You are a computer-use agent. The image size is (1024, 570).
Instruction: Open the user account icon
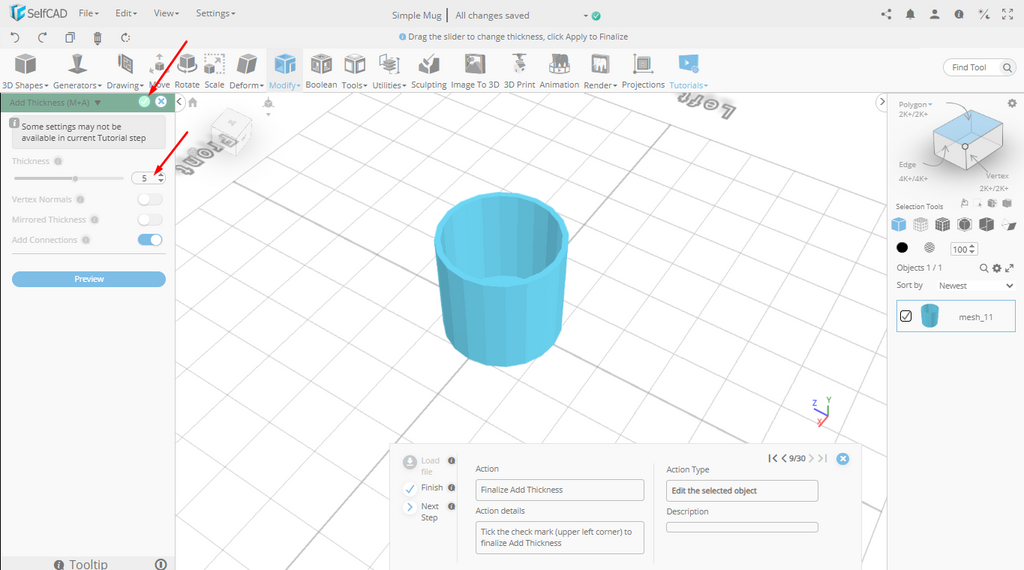tap(935, 14)
